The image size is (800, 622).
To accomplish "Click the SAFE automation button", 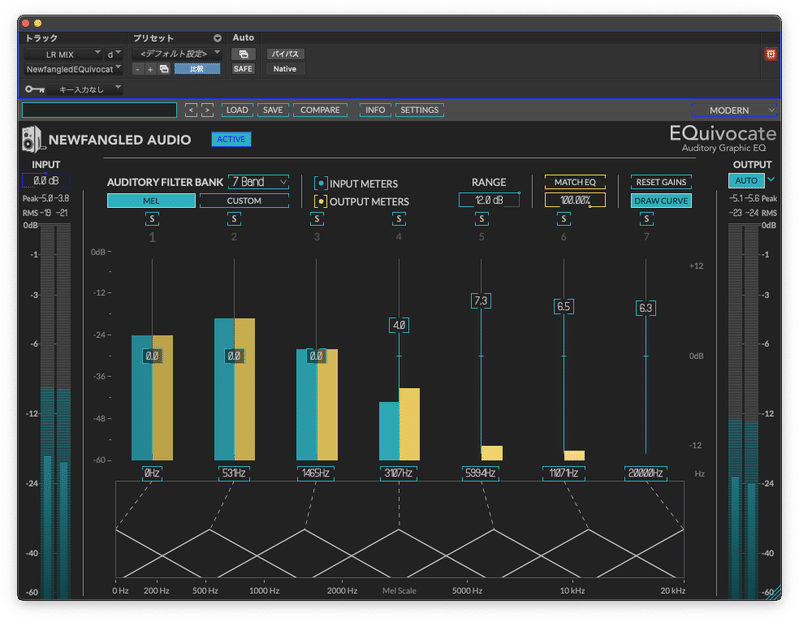I will click(243, 69).
